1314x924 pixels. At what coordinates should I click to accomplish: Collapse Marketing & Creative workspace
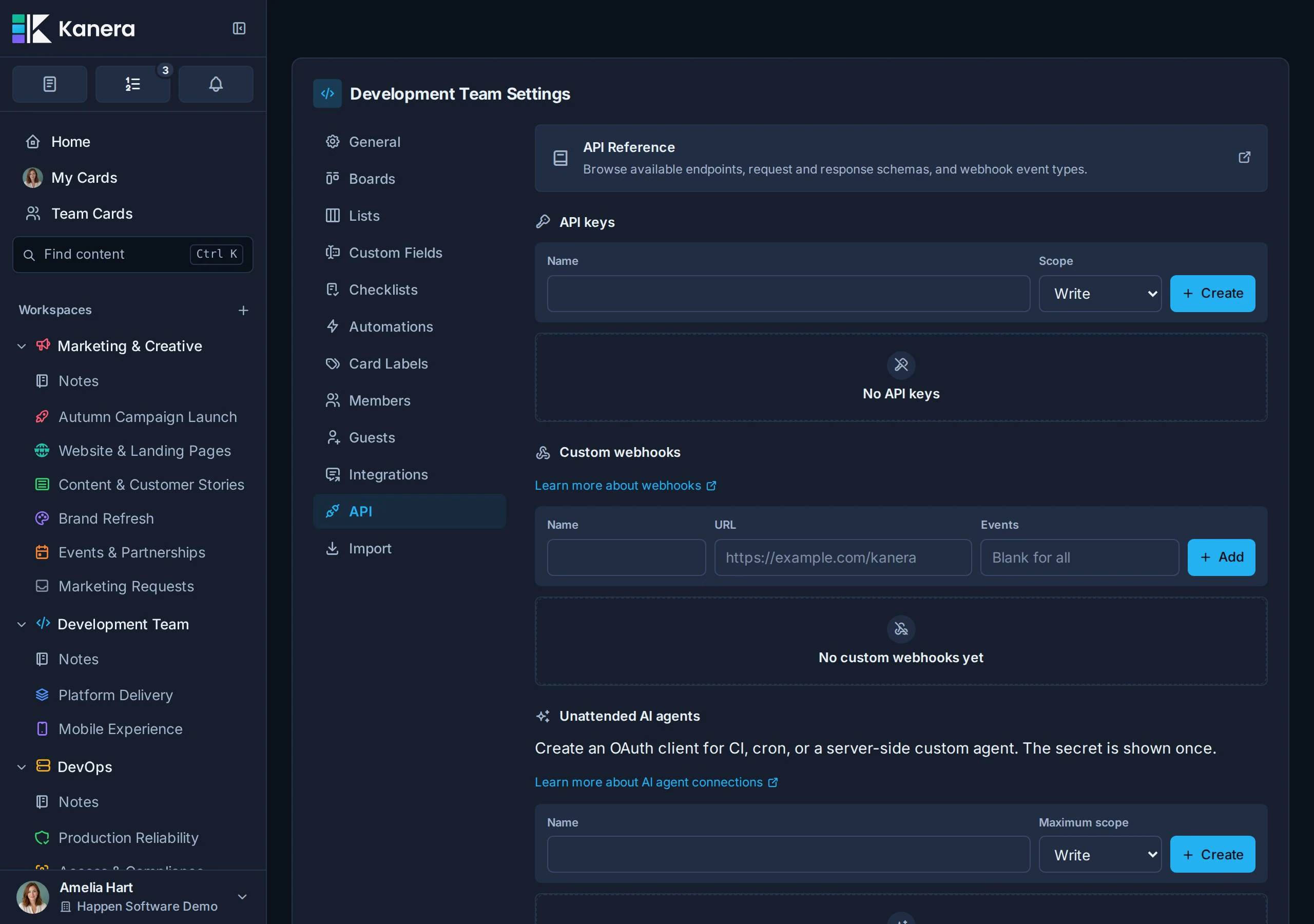click(x=22, y=346)
